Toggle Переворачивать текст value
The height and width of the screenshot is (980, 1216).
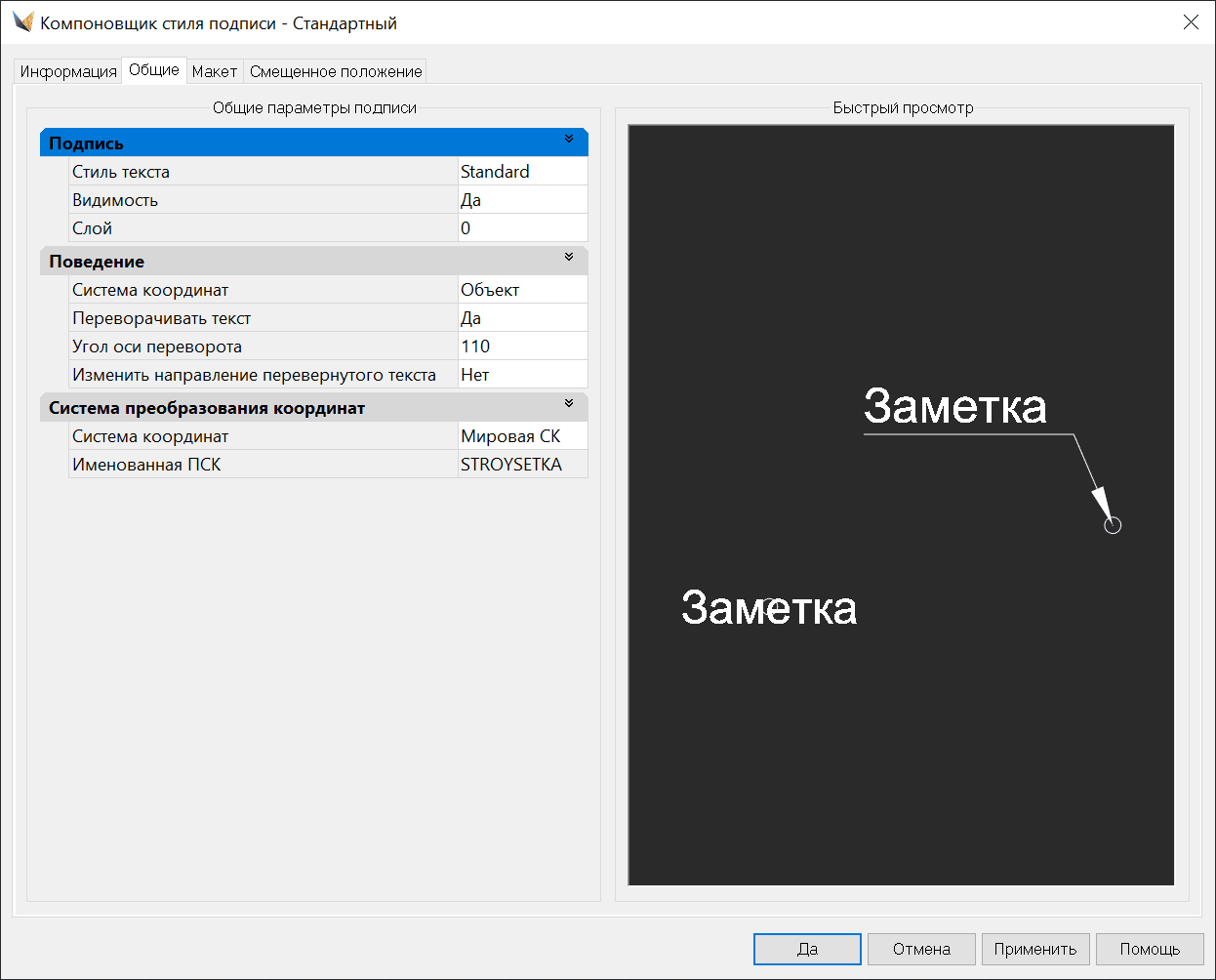pos(522,318)
